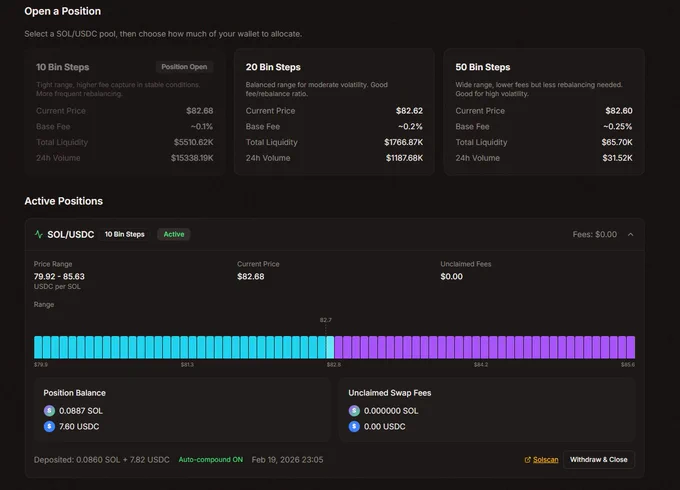This screenshot has width=680, height=490.
Task: Click $65.70K total liquidity value
Action: tap(617, 142)
